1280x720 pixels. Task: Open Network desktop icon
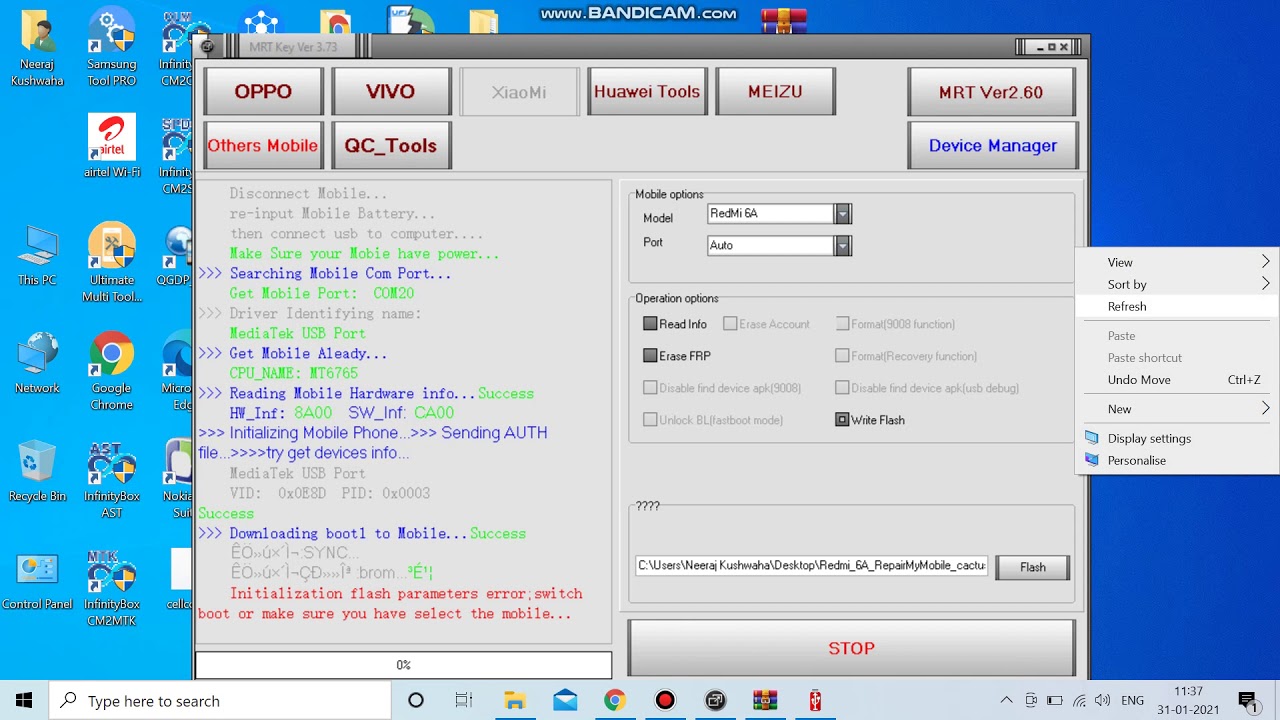point(37,364)
